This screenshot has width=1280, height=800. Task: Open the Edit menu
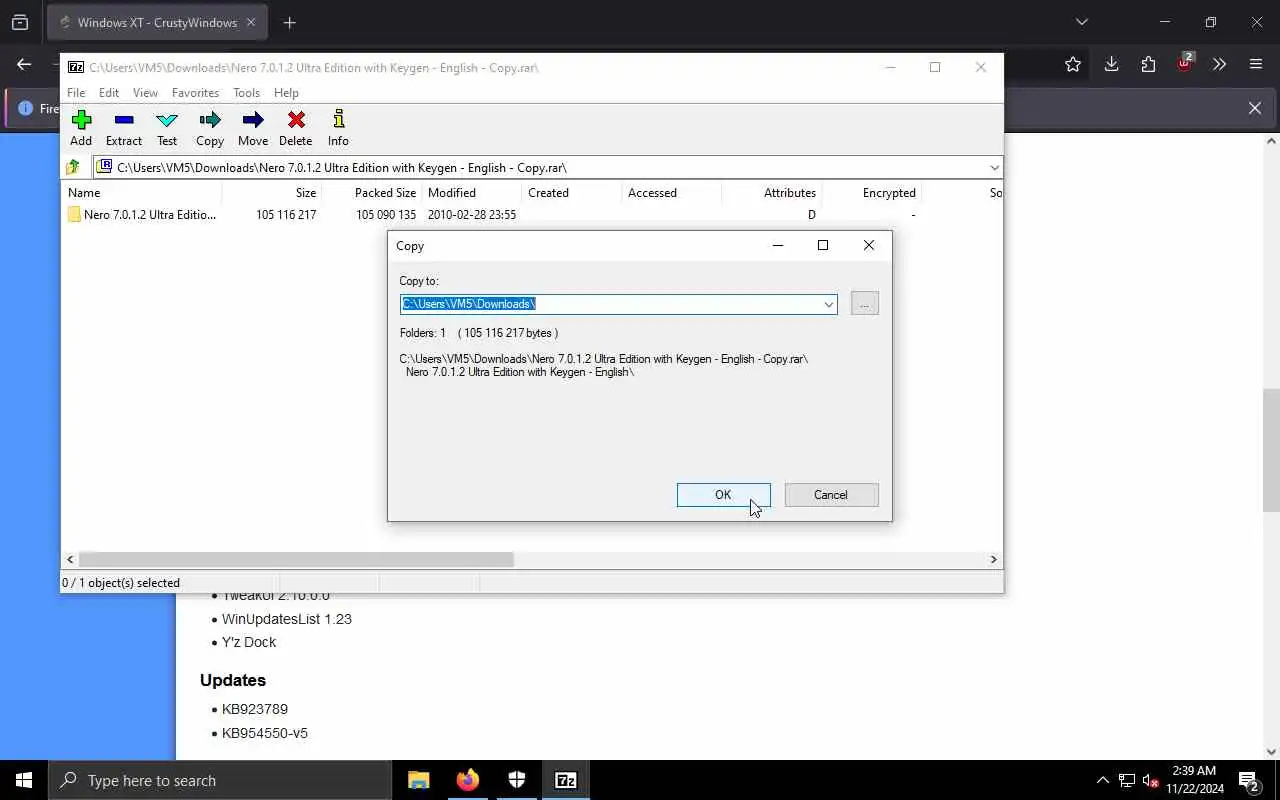109,93
